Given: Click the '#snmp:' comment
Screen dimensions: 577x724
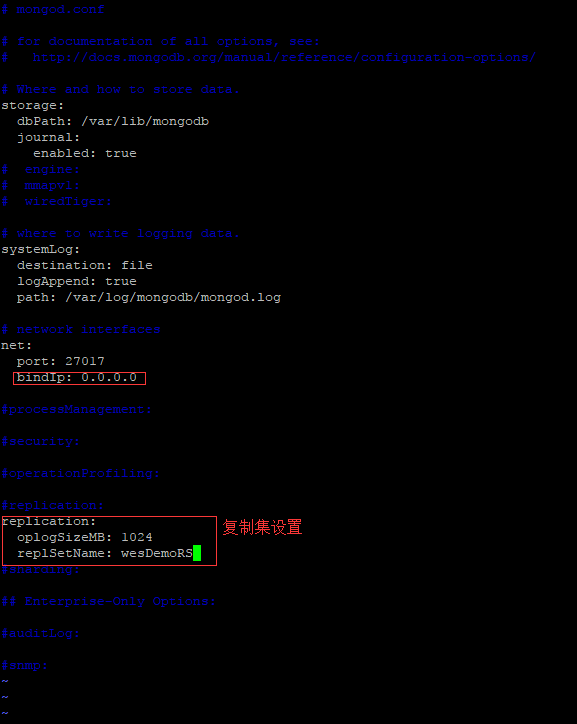Looking at the screenshot, I should tap(24, 665).
